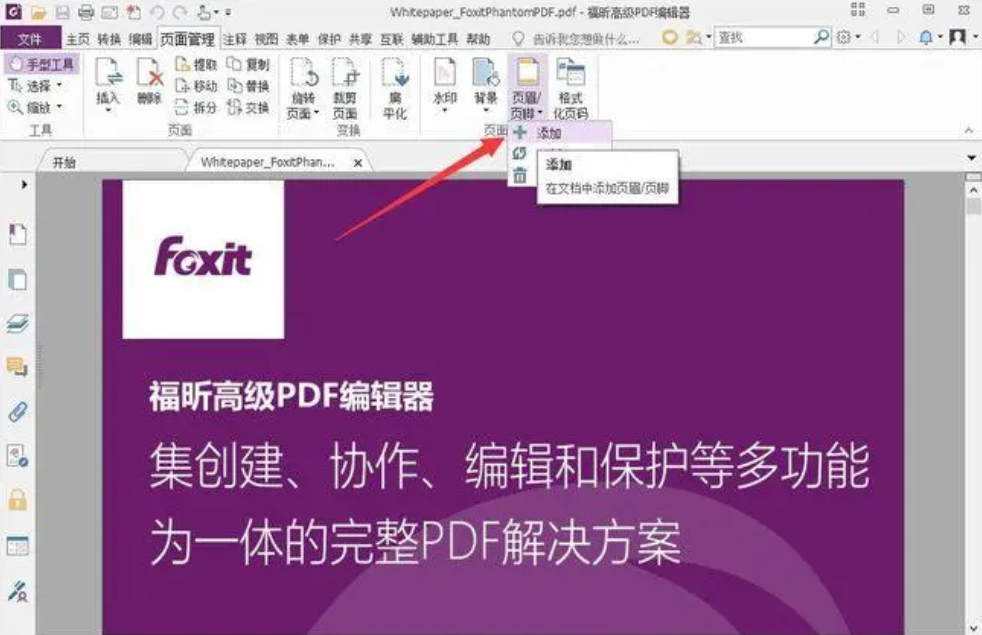Switch to the 开始 start document tab
The image size is (982, 635).
coord(65,162)
